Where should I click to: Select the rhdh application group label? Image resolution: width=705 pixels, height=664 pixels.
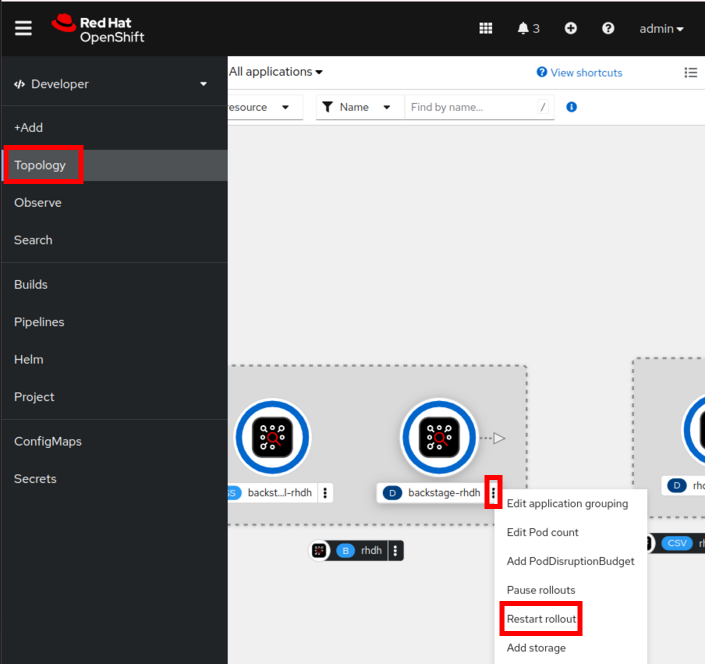371,550
